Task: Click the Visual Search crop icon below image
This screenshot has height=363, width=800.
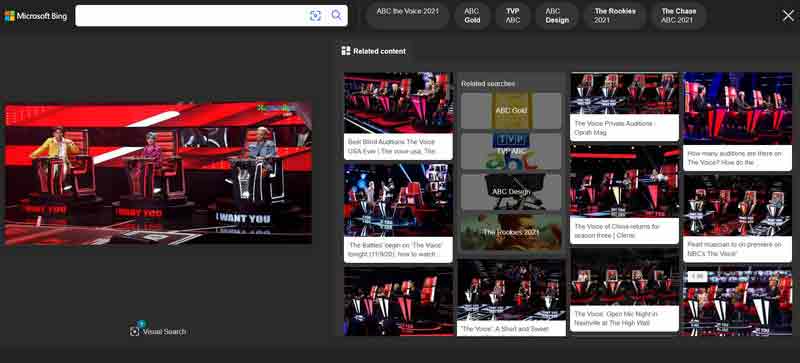Action: (135, 331)
